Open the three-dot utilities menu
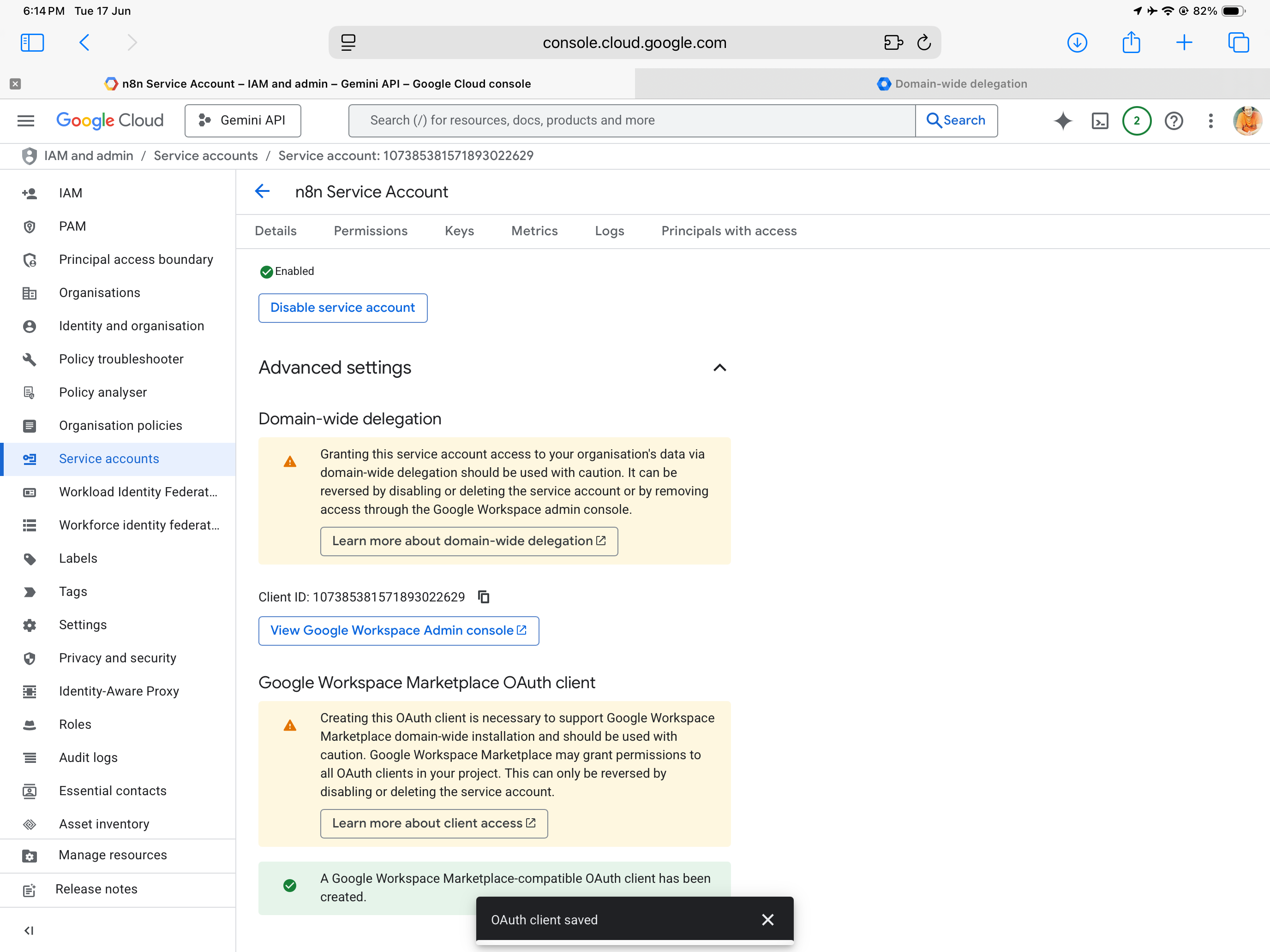The width and height of the screenshot is (1270, 952). coord(1211,120)
